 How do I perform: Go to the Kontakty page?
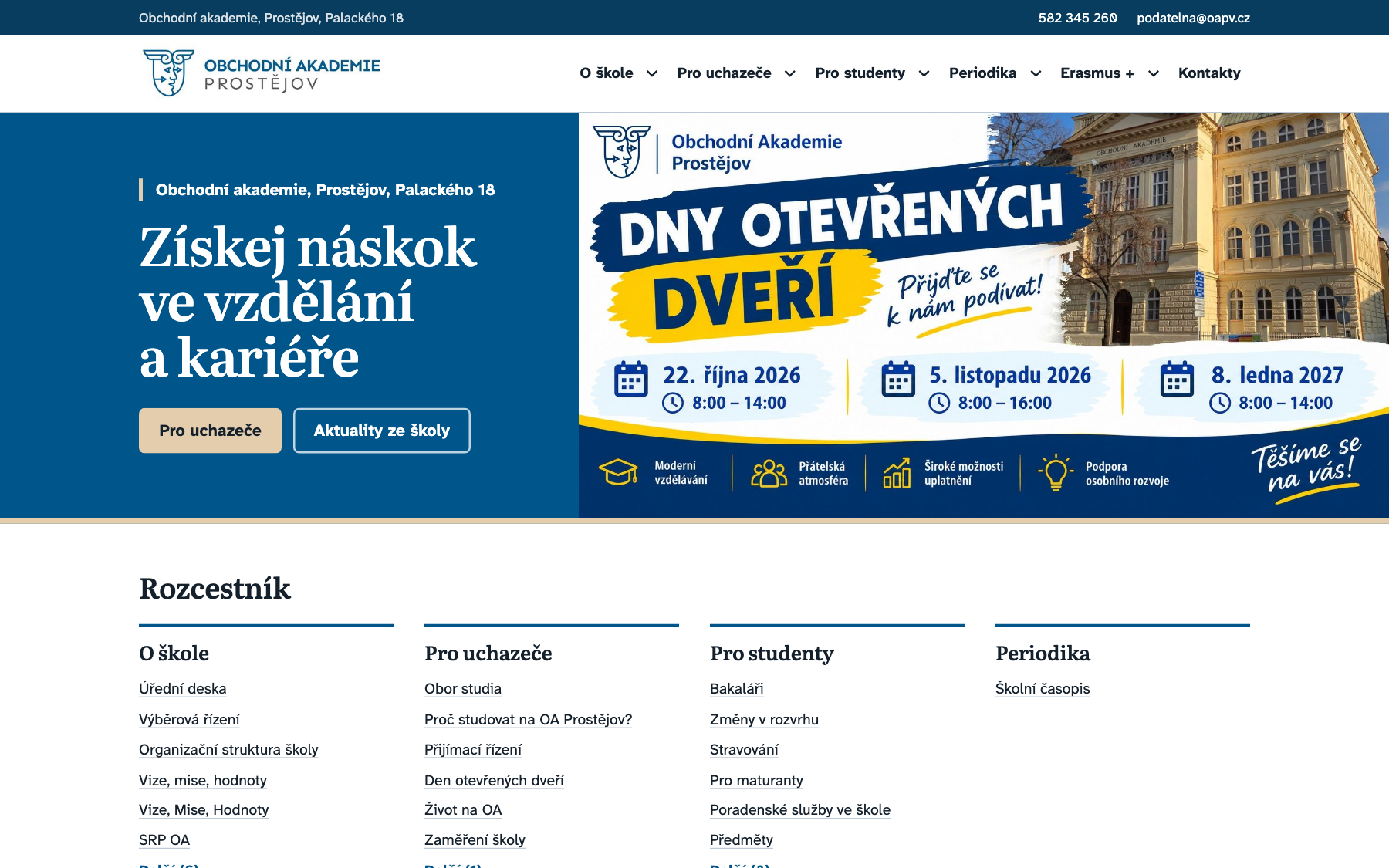tap(1209, 73)
